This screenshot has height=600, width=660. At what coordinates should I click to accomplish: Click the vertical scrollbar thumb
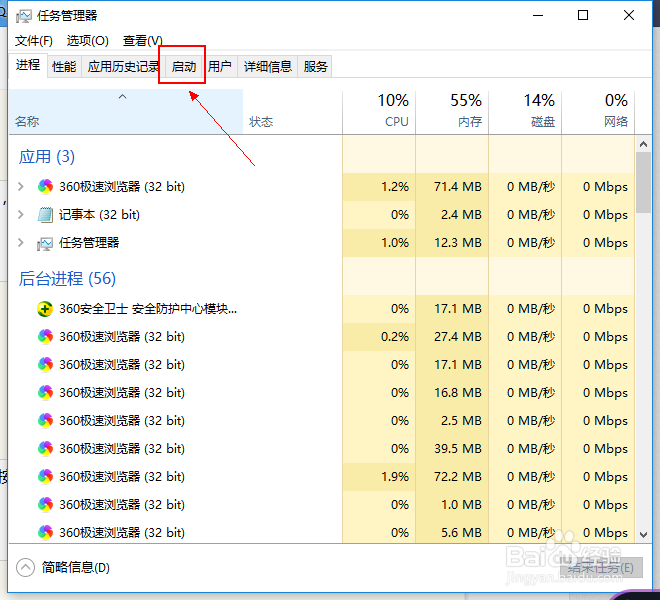pyautogui.click(x=643, y=183)
